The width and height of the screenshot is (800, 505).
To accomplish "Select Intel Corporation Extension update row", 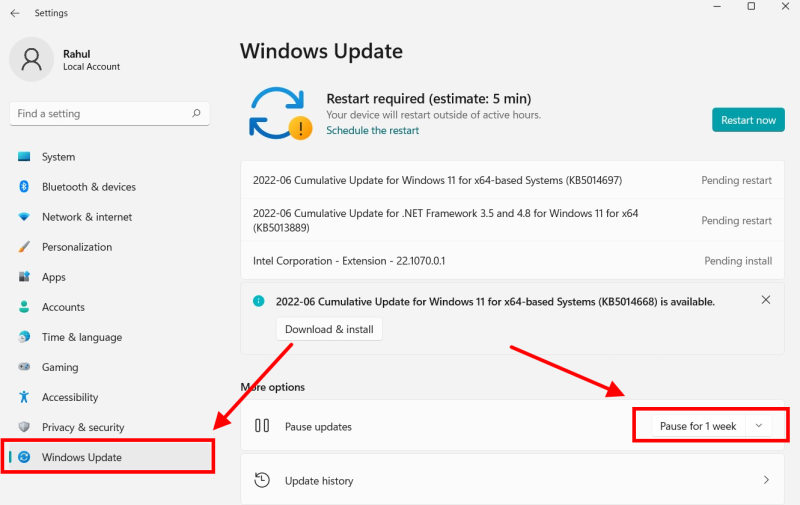I will 512,261.
